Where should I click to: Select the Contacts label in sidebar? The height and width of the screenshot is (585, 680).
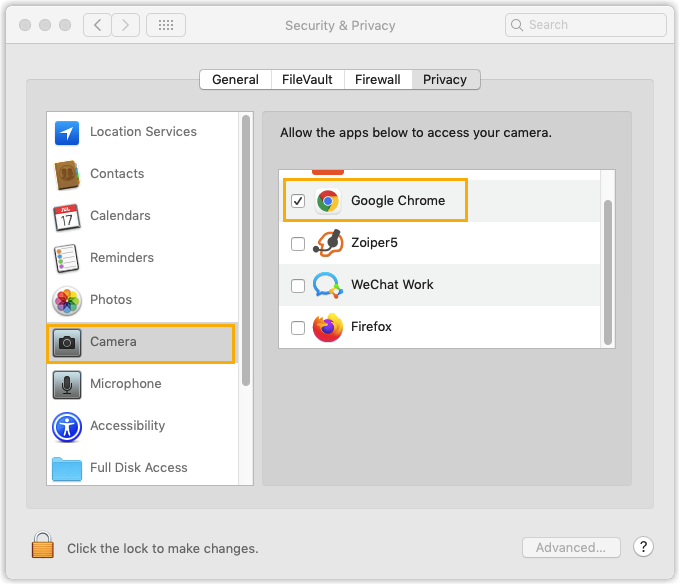(x=117, y=174)
